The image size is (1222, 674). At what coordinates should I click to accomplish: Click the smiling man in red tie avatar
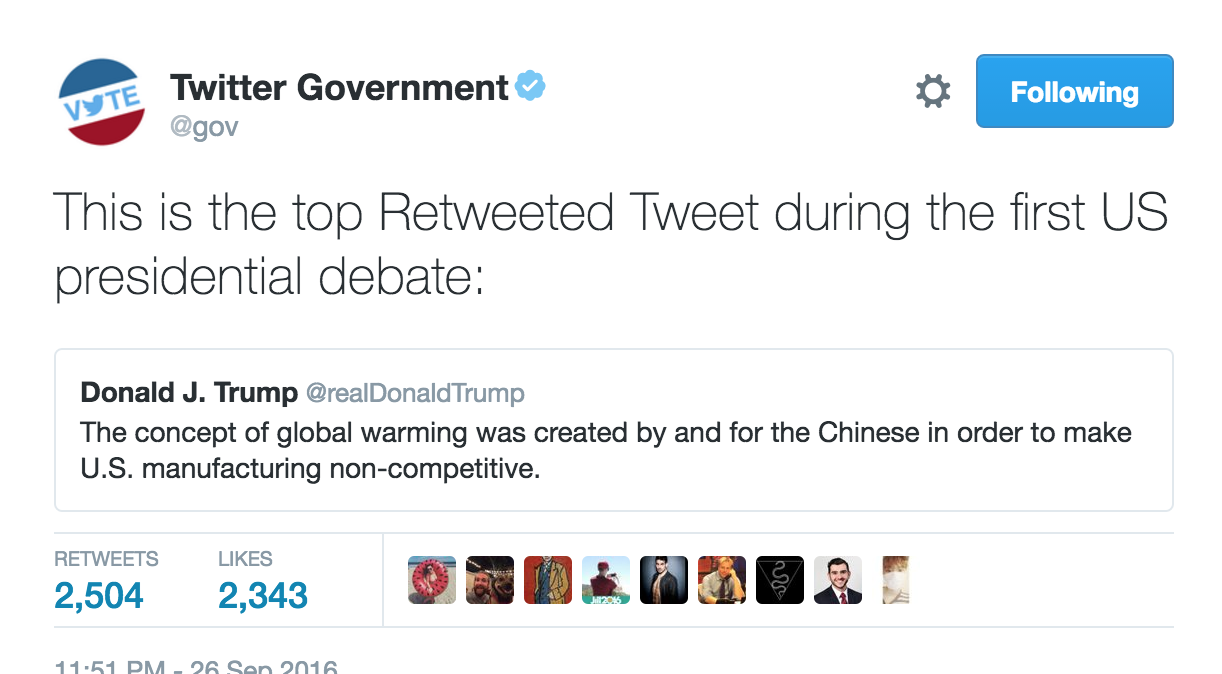pos(838,580)
